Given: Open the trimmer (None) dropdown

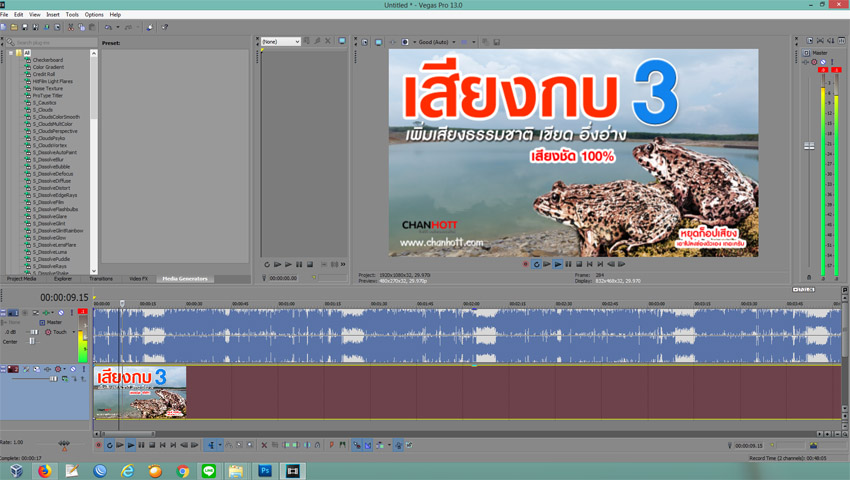Looking at the screenshot, I should point(280,42).
